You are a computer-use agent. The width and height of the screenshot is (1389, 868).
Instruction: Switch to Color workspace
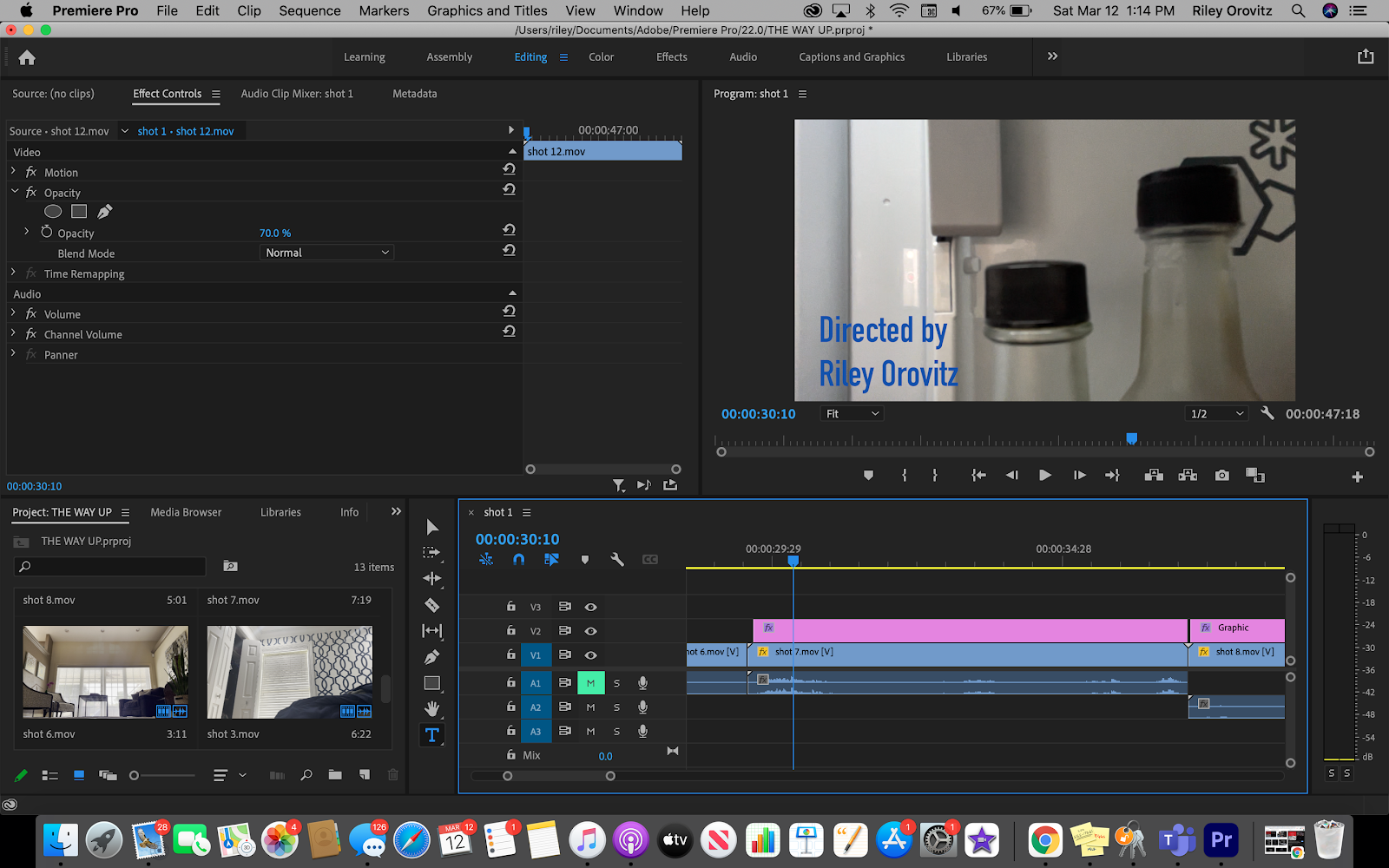(601, 57)
